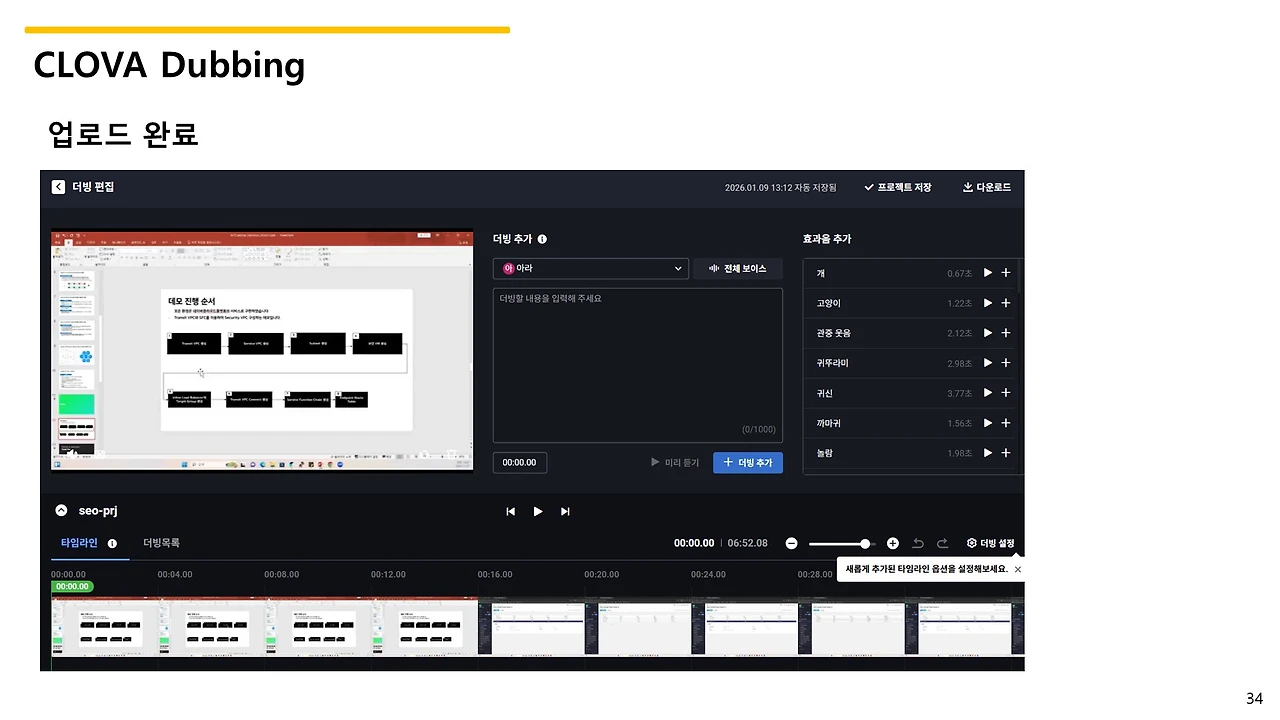Add the 개 sound effect with its plus icon

[x=1006, y=273]
